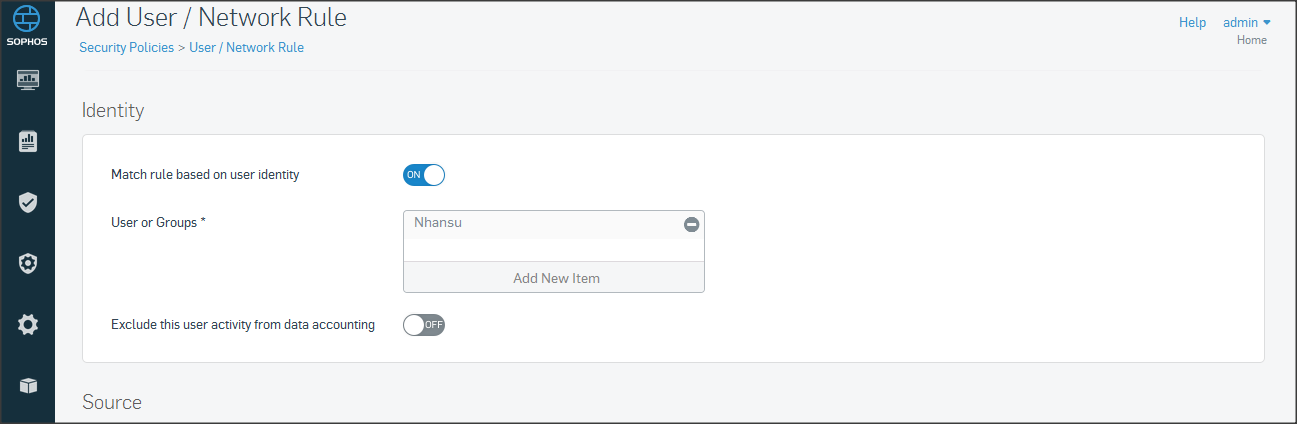Click the Source section heading
The image size is (1297, 424).
[x=112, y=402]
